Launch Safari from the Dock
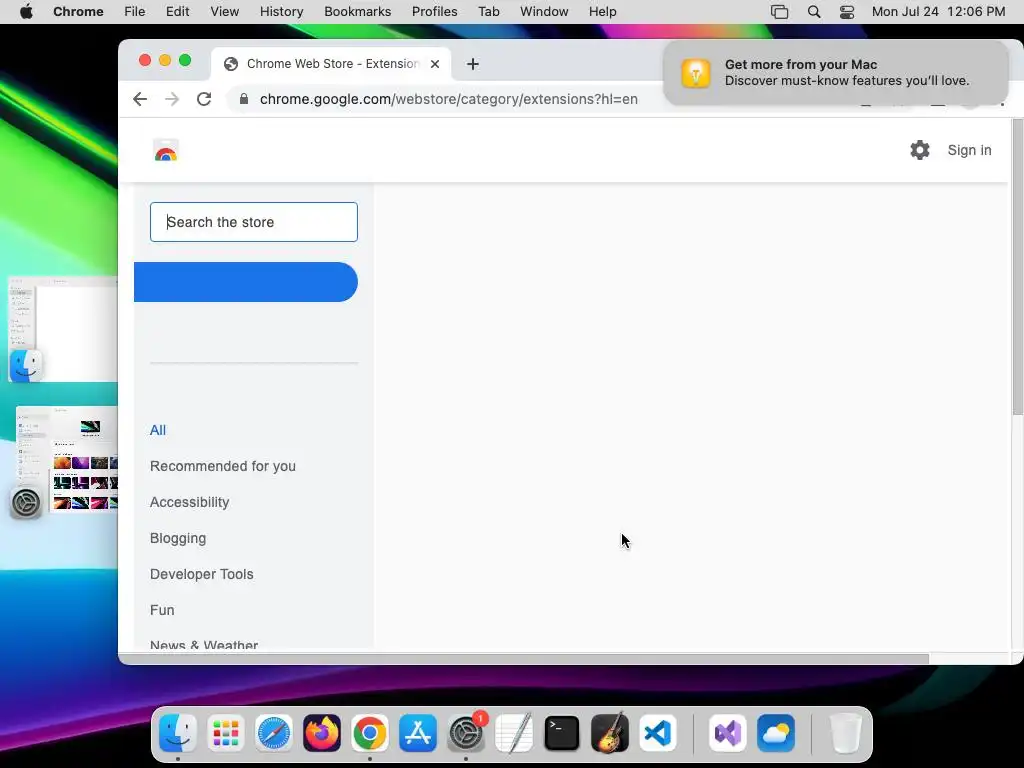The width and height of the screenshot is (1024, 768). 274,733
